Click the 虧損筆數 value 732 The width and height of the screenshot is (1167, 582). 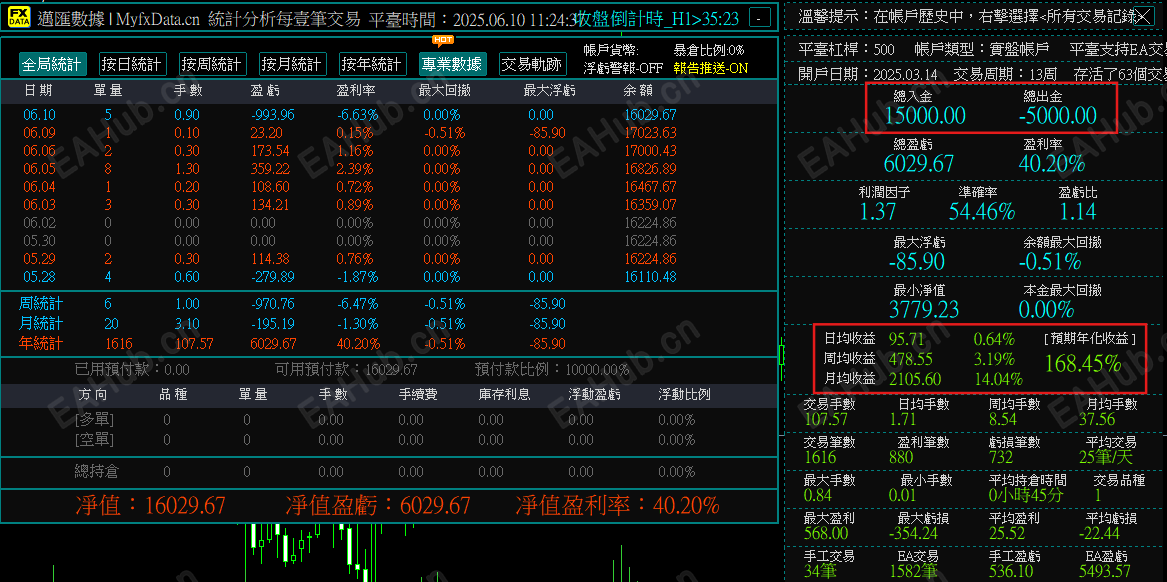[x=1001, y=457]
